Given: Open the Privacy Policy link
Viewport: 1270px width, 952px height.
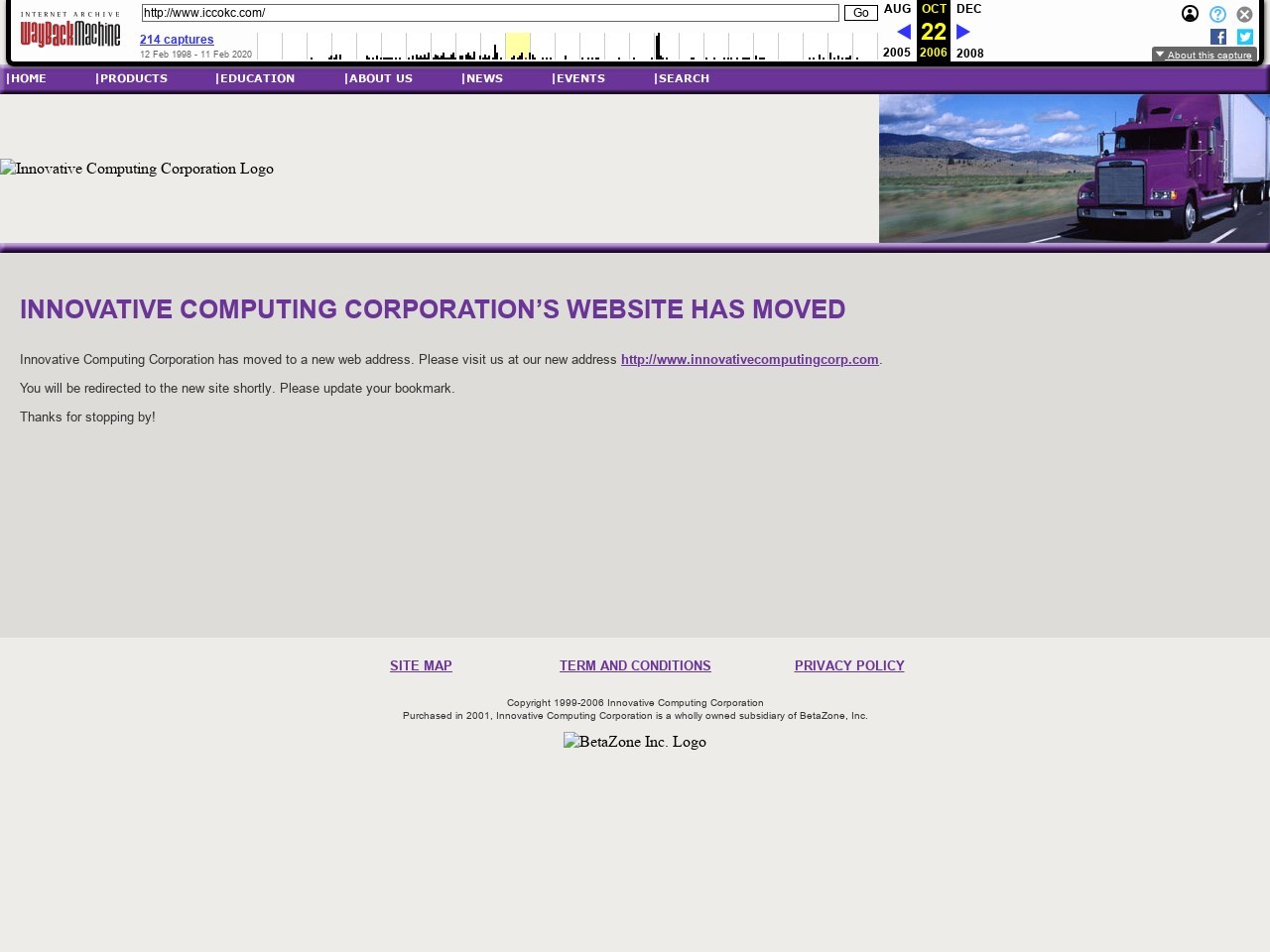Looking at the screenshot, I should pyautogui.click(x=849, y=666).
